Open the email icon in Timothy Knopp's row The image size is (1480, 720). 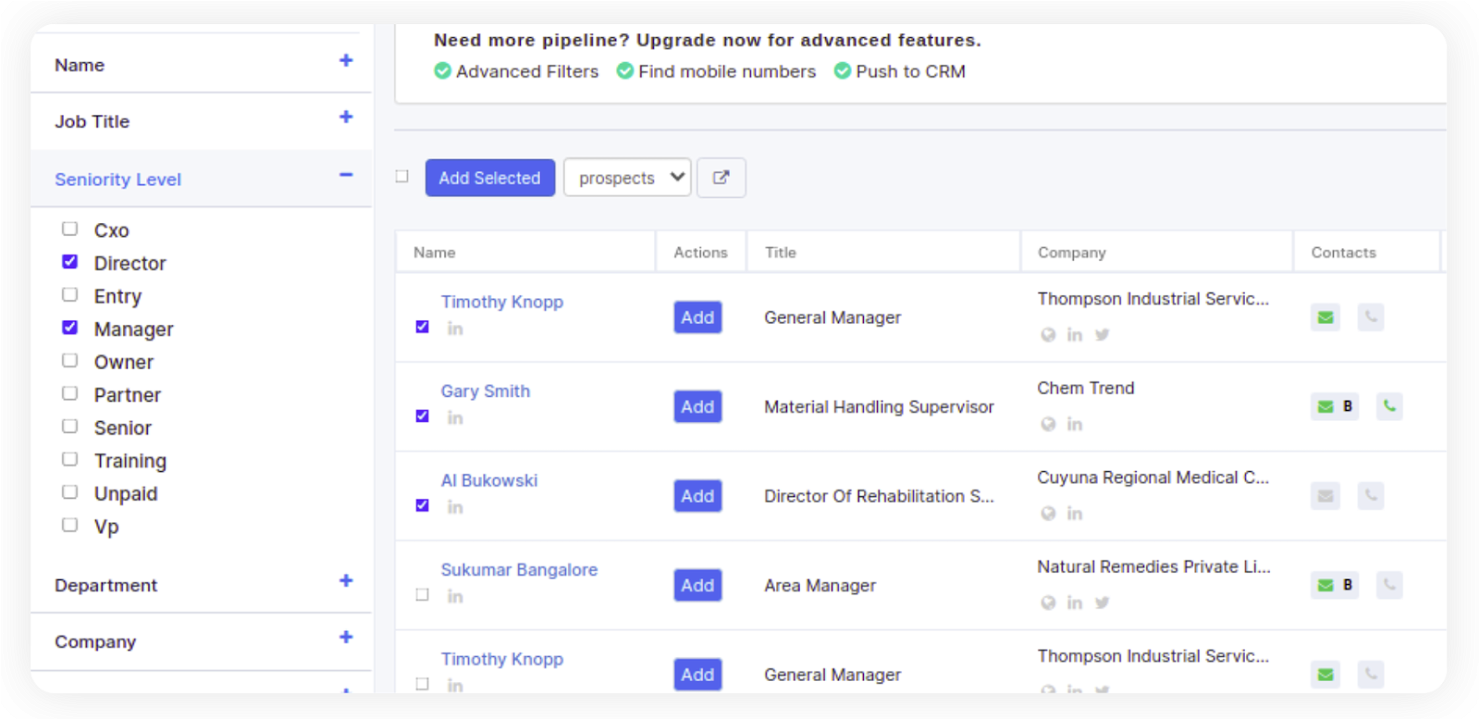pos(1325,316)
